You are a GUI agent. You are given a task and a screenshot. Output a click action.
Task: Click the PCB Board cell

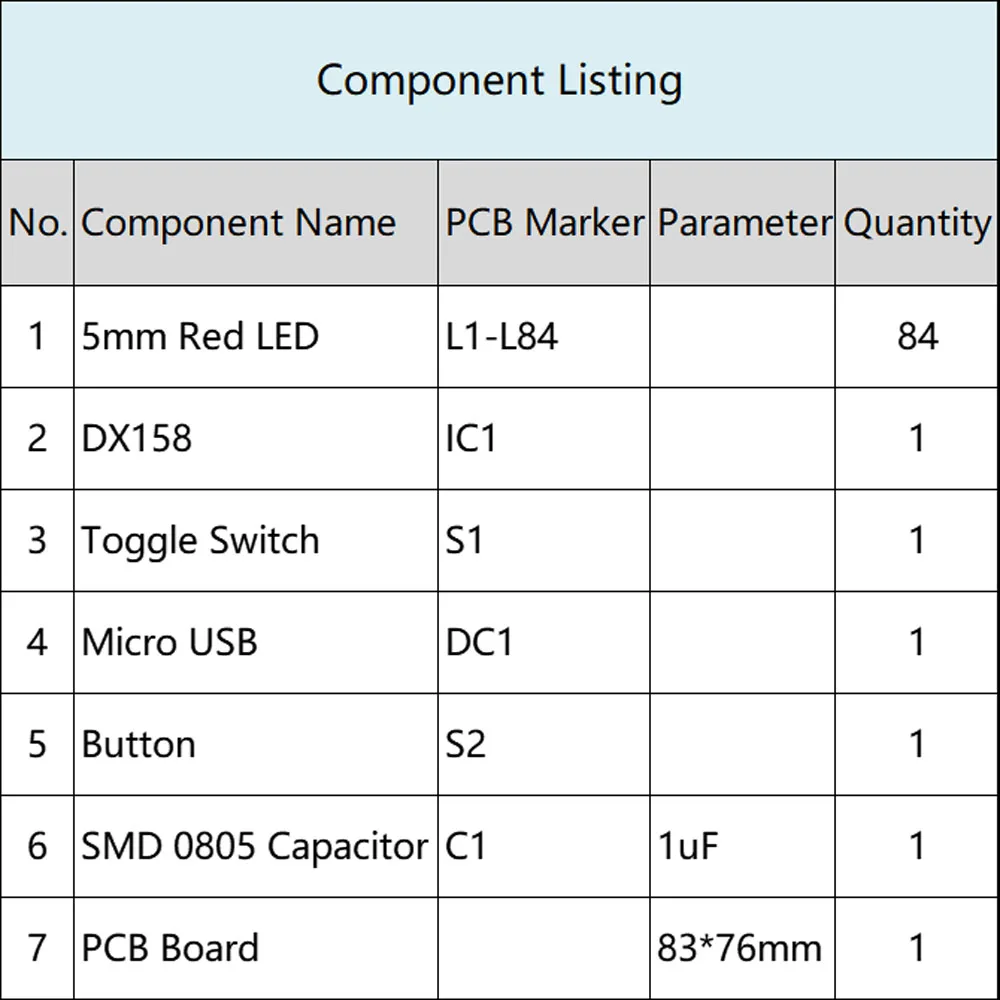[256, 948]
